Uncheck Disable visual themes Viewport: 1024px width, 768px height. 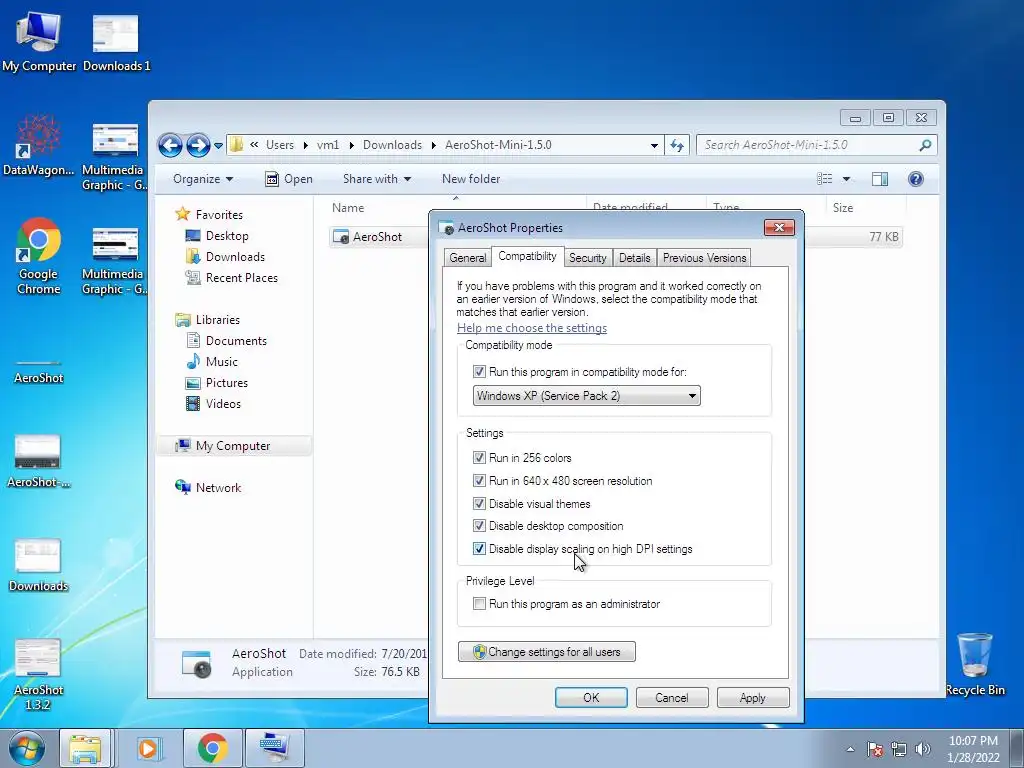pyautogui.click(x=479, y=504)
